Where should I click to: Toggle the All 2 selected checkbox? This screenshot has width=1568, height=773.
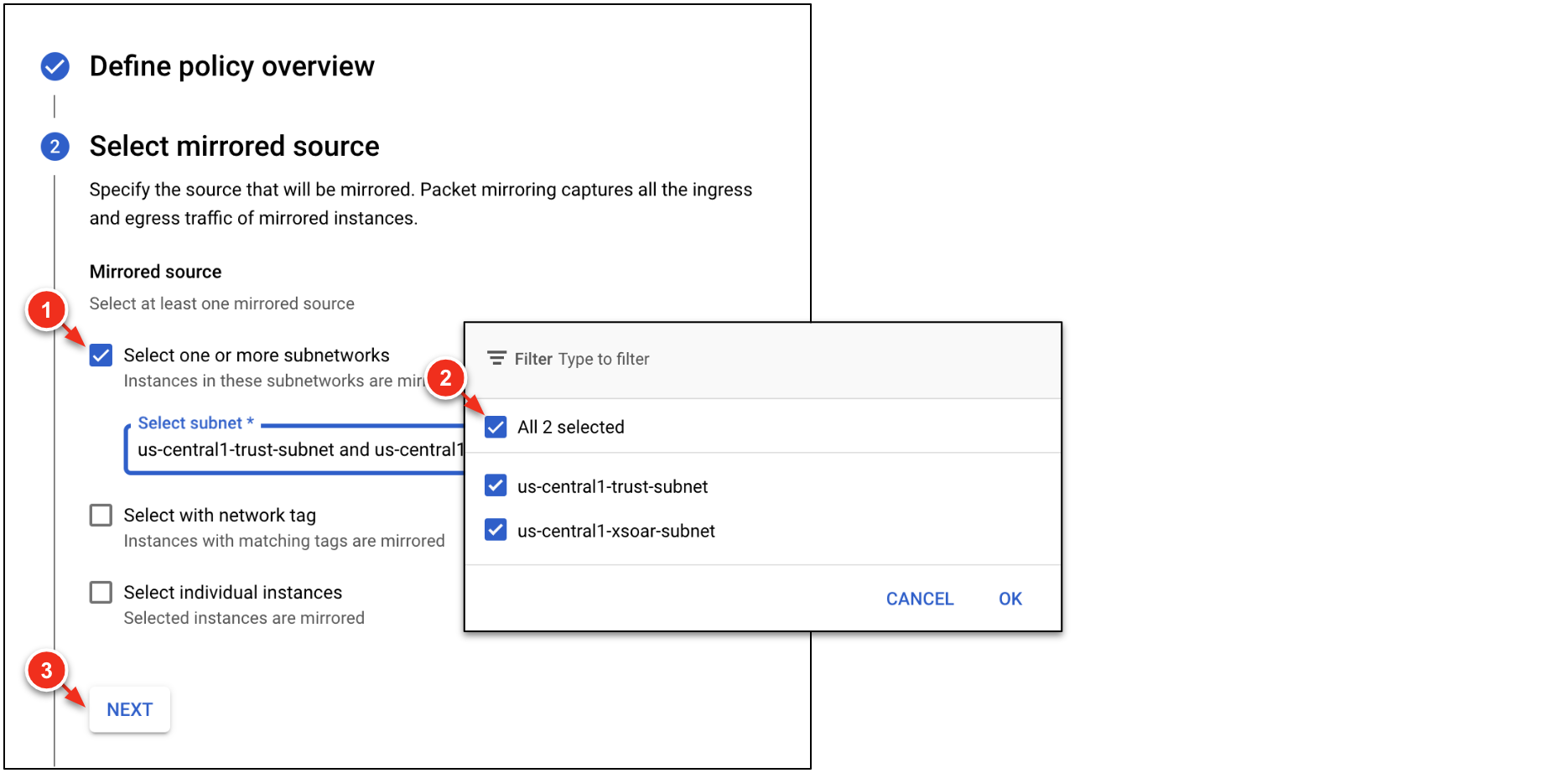496,428
